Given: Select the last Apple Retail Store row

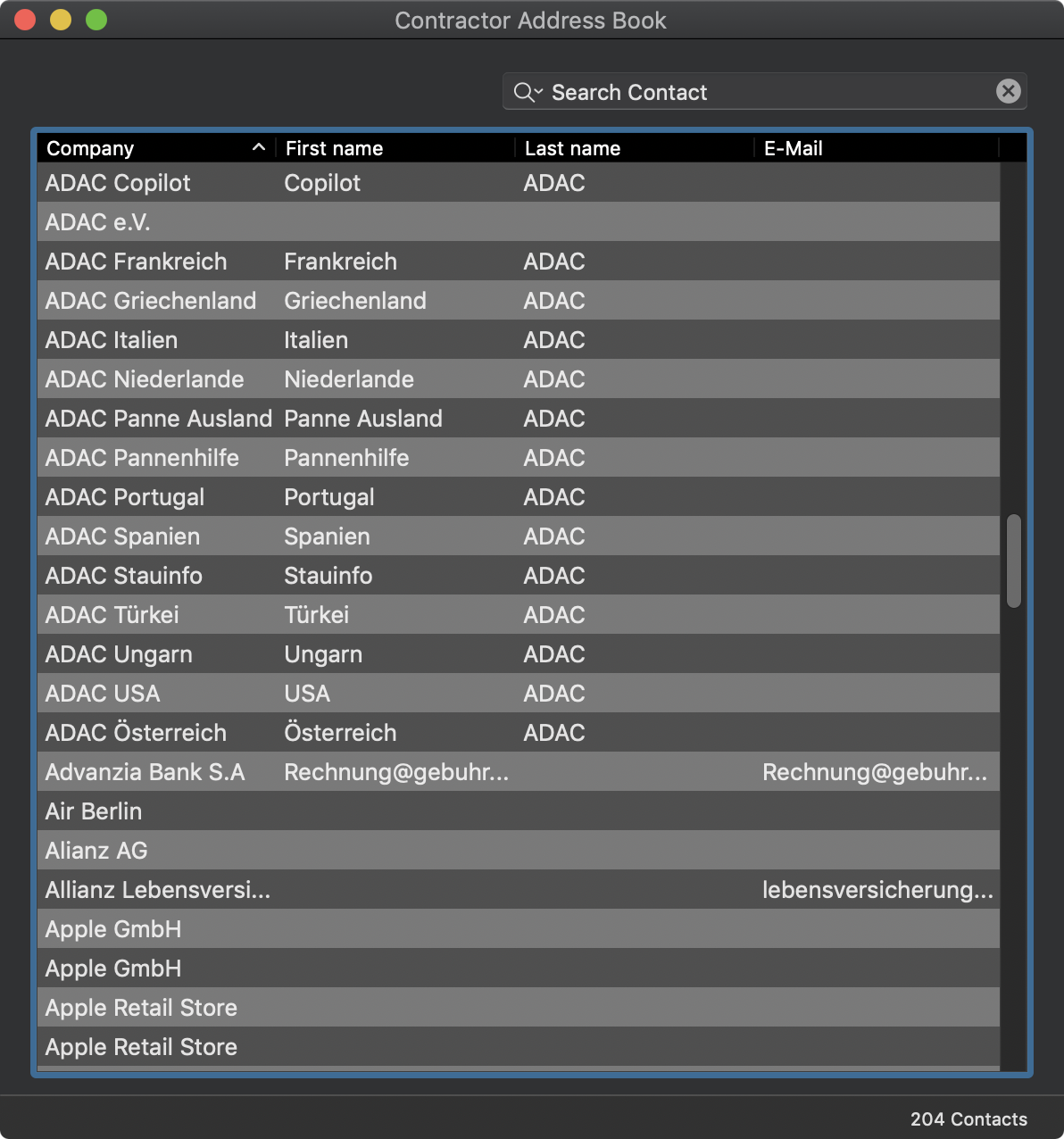Looking at the screenshot, I should pyautogui.click(x=518, y=1046).
